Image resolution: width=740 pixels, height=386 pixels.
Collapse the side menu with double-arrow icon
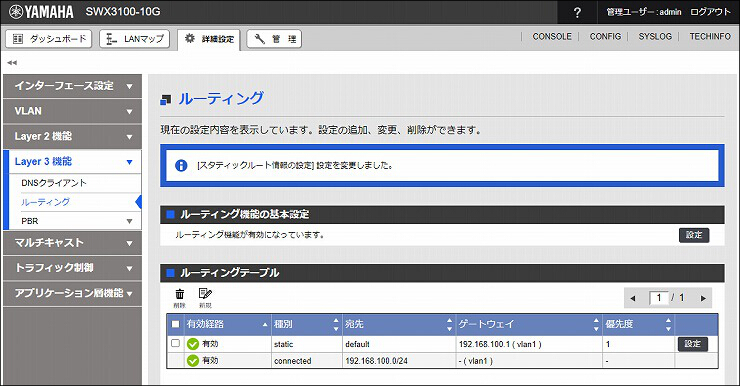(x=12, y=62)
